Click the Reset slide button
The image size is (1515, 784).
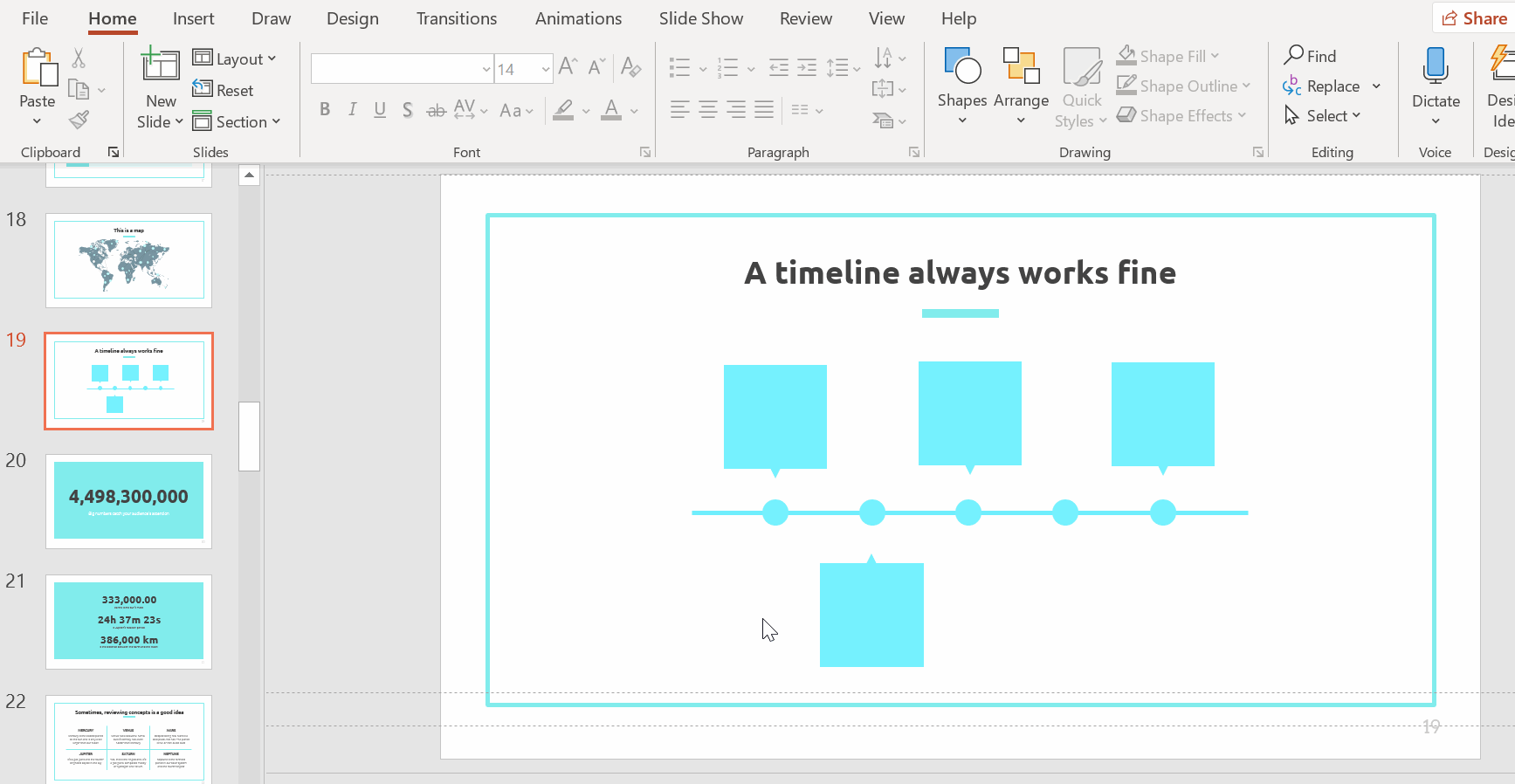[x=223, y=90]
